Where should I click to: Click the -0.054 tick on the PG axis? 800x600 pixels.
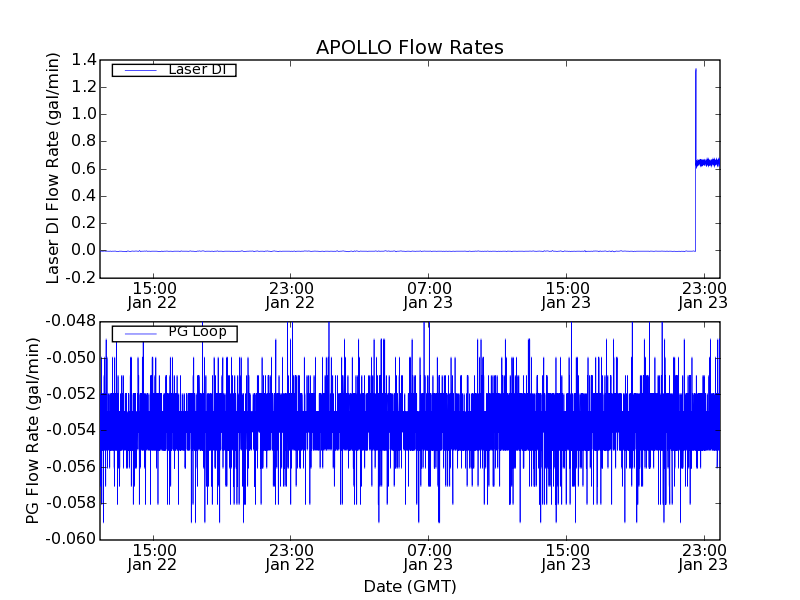70,430
